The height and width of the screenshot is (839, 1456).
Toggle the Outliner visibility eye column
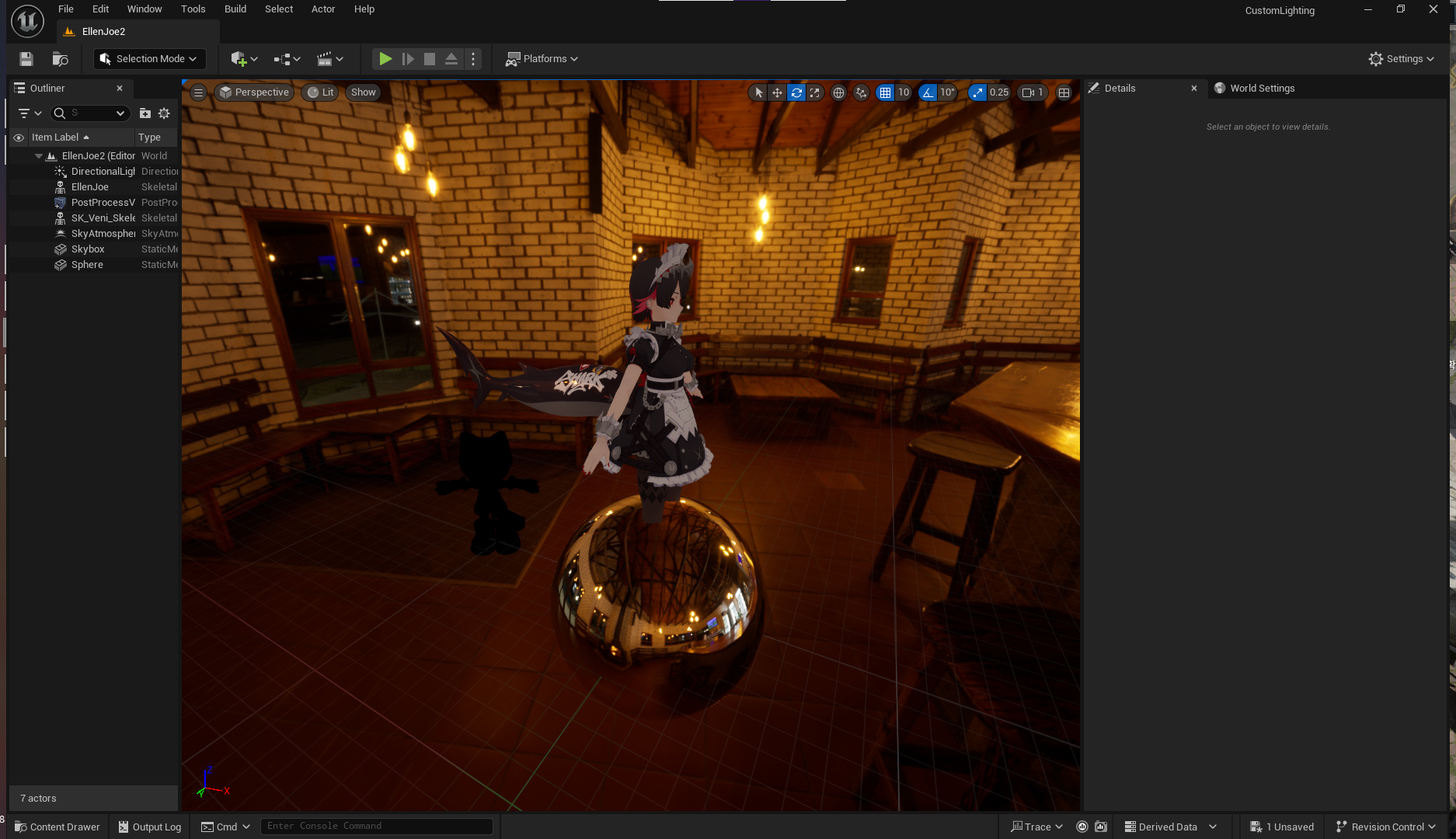tap(19, 138)
